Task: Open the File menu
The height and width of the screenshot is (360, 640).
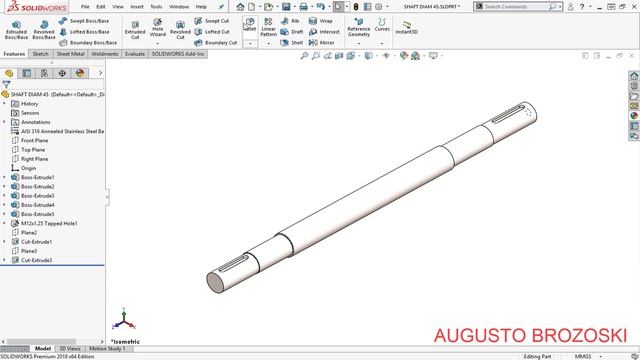Action: click(85, 7)
